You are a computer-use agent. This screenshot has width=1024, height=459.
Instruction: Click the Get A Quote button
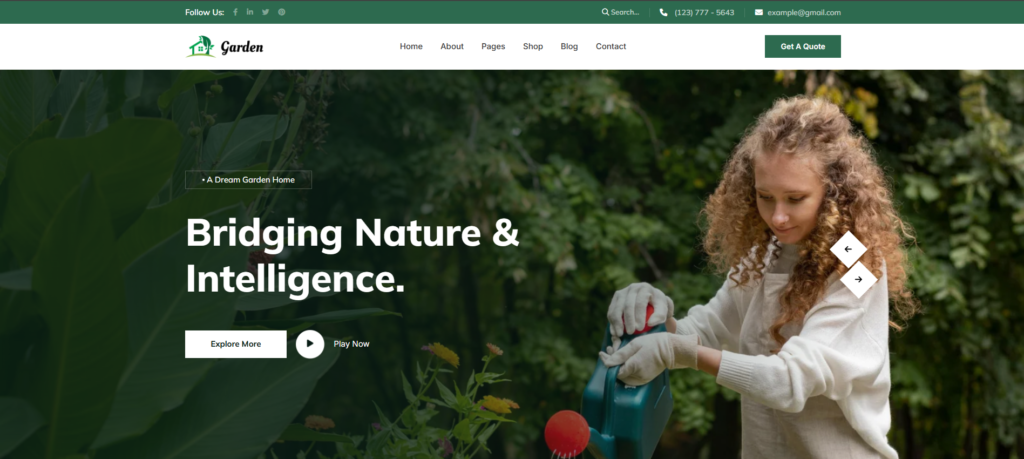tap(803, 46)
